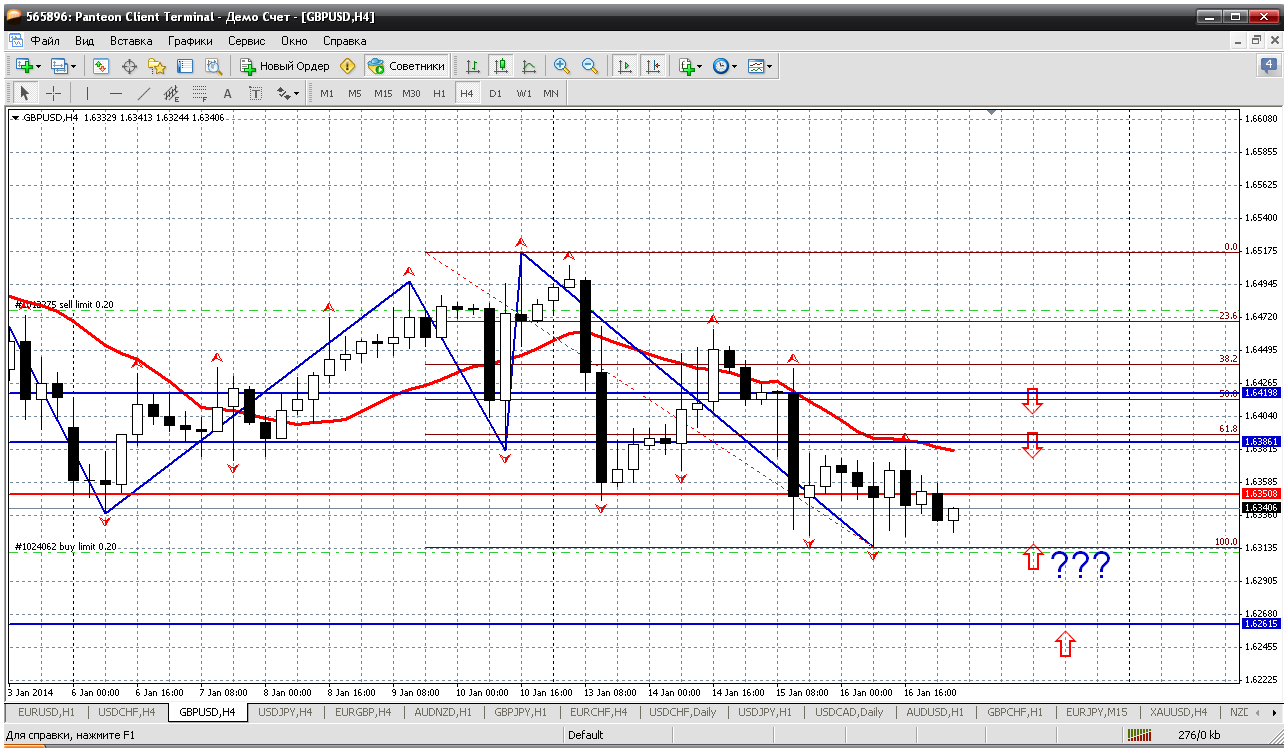
Task: Zoom out of the chart
Action: tap(590, 66)
